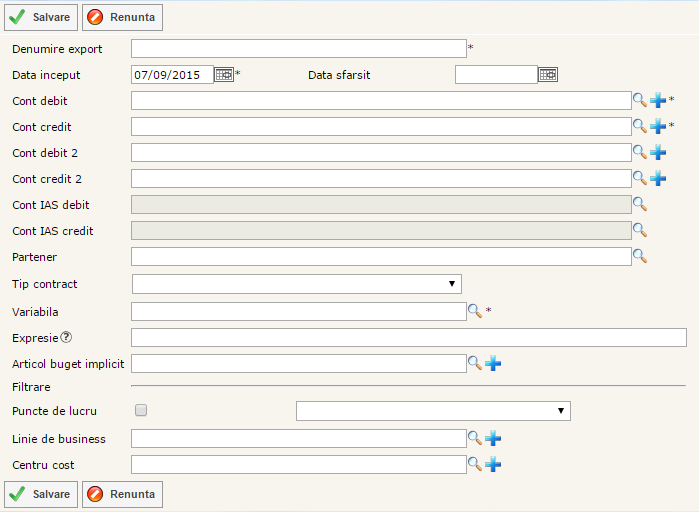Viewport: 699px width, 512px height.
Task: Click Partener lookup magnifier icon
Action: pyautogui.click(x=640, y=256)
